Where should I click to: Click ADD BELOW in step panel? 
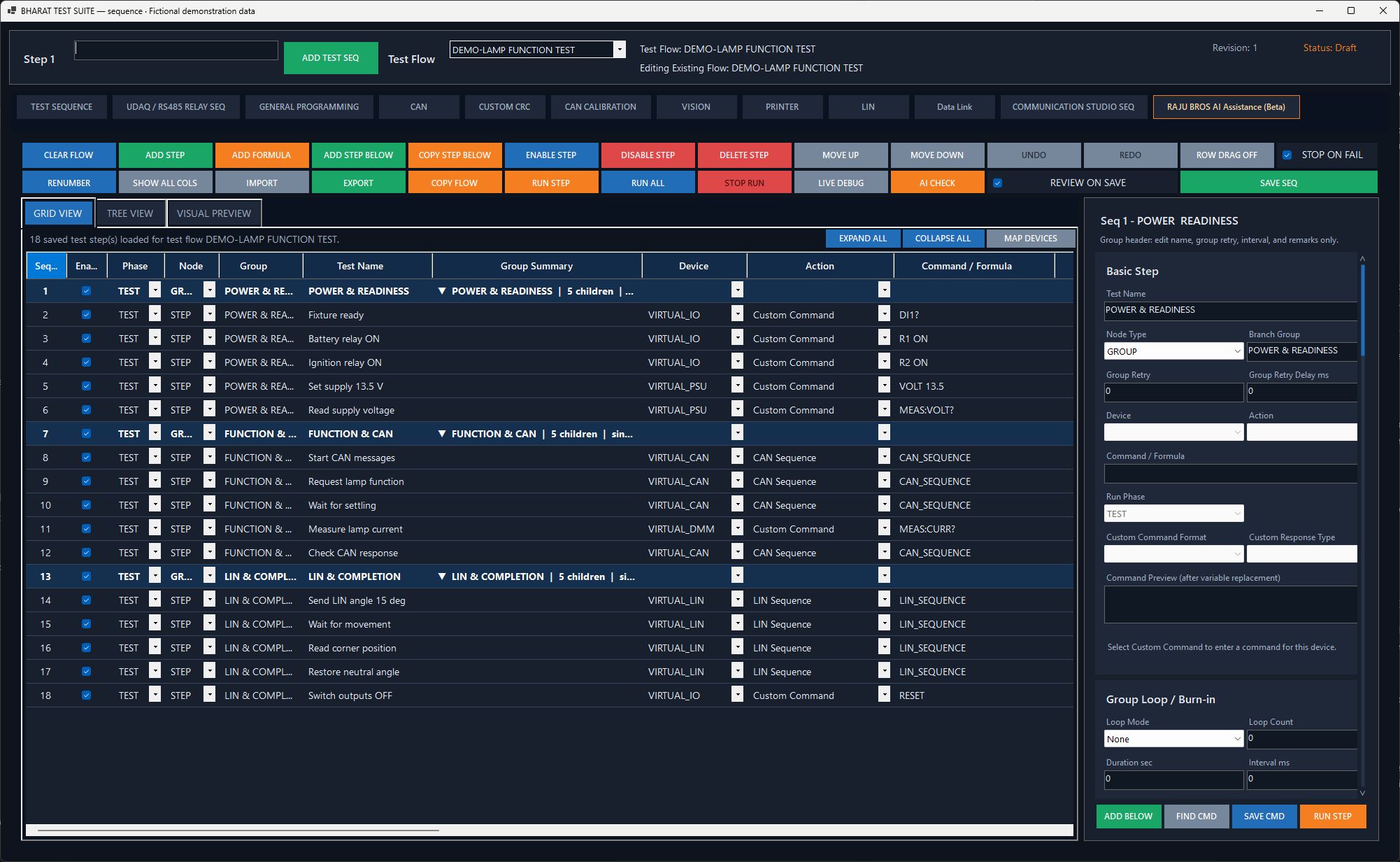[1129, 817]
